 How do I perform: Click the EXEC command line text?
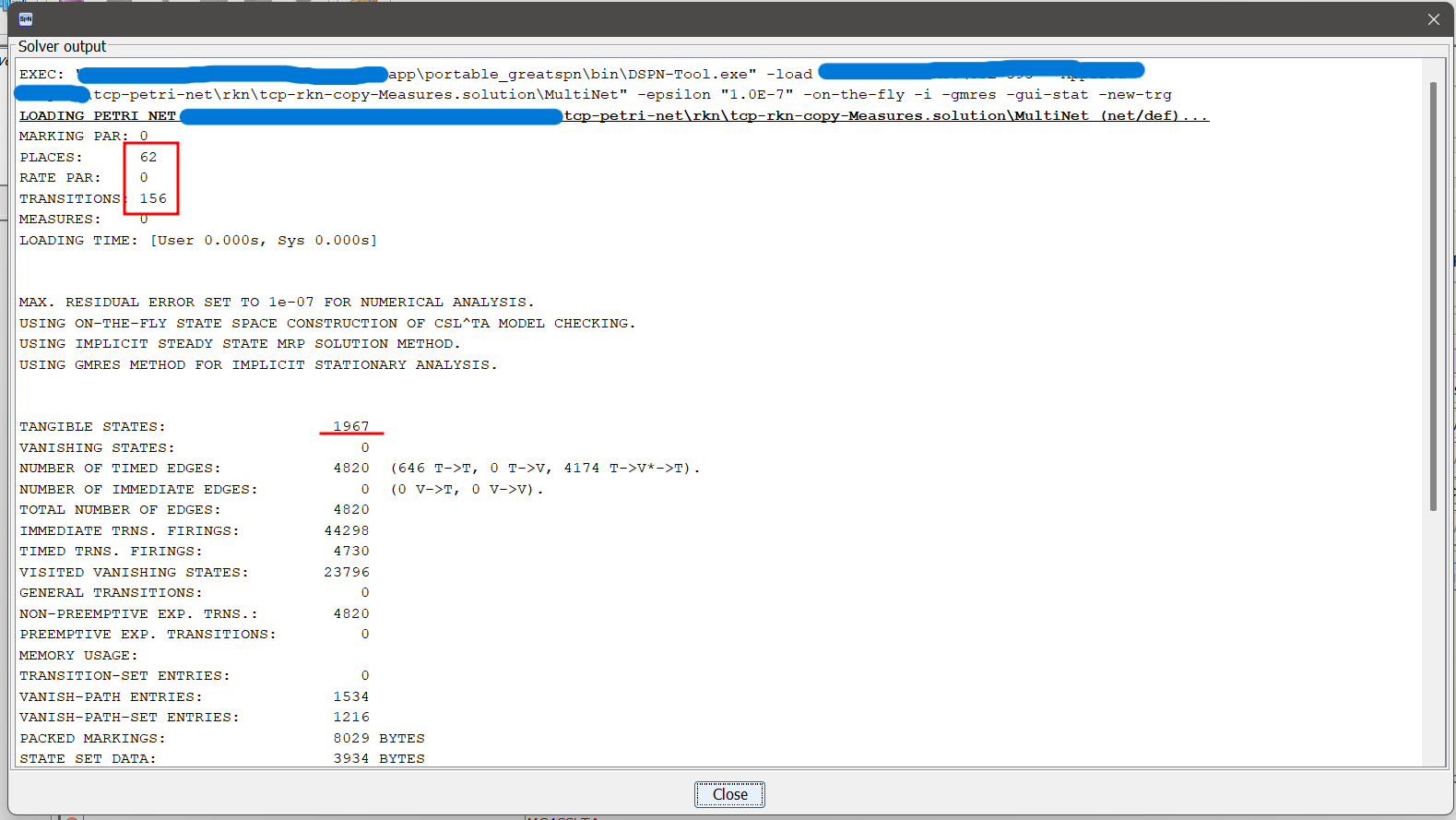[599, 74]
